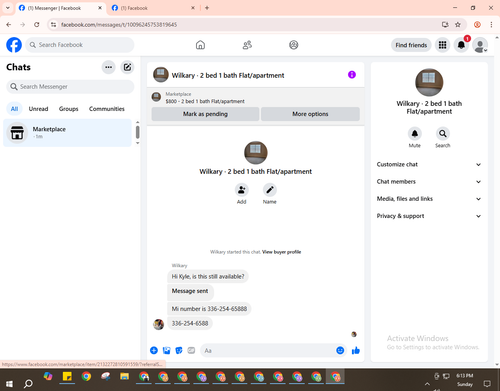This screenshot has height=391, width=500.
Task: Expand Customize chat section
Action: 429,164
